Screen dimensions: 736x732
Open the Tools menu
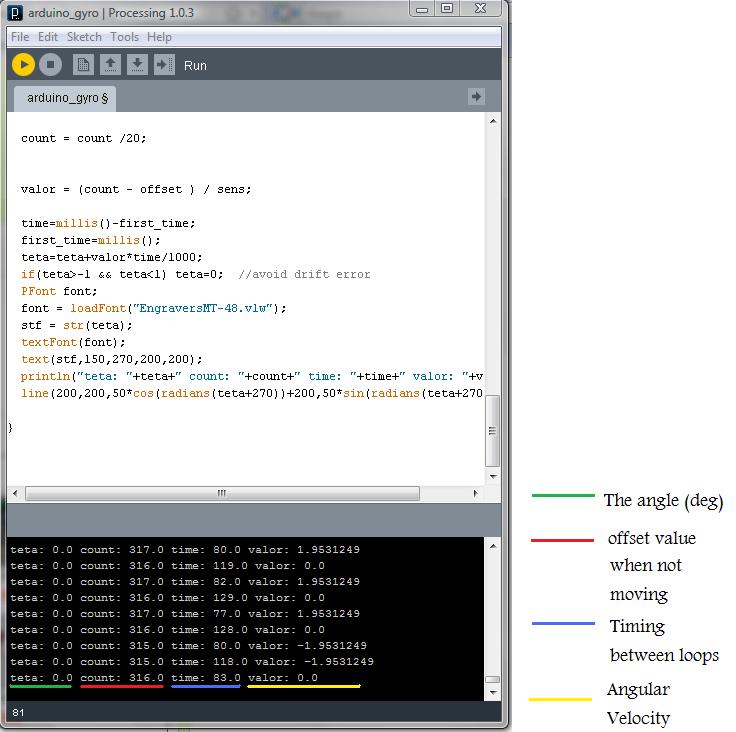point(124,37)
